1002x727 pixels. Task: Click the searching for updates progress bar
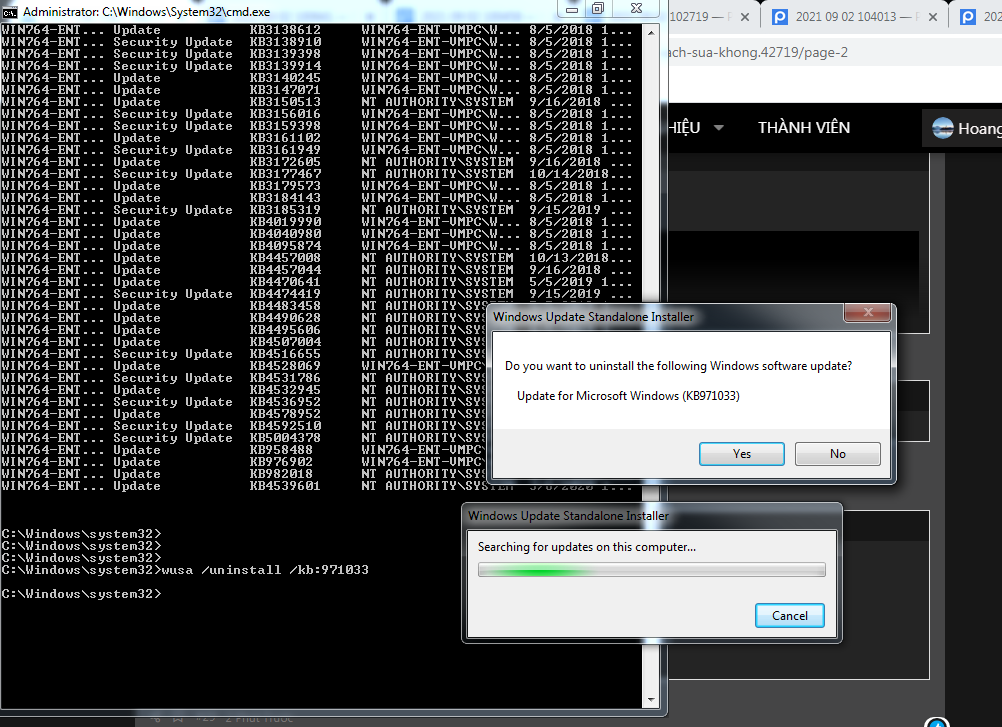tap(651, 569)
